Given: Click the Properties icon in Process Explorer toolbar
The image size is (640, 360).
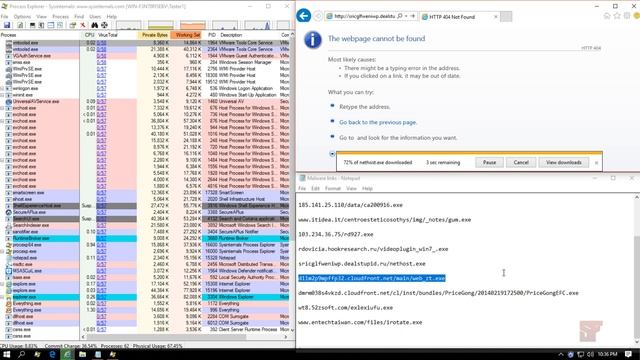Looking at the screenshot, I should point(73,25).
